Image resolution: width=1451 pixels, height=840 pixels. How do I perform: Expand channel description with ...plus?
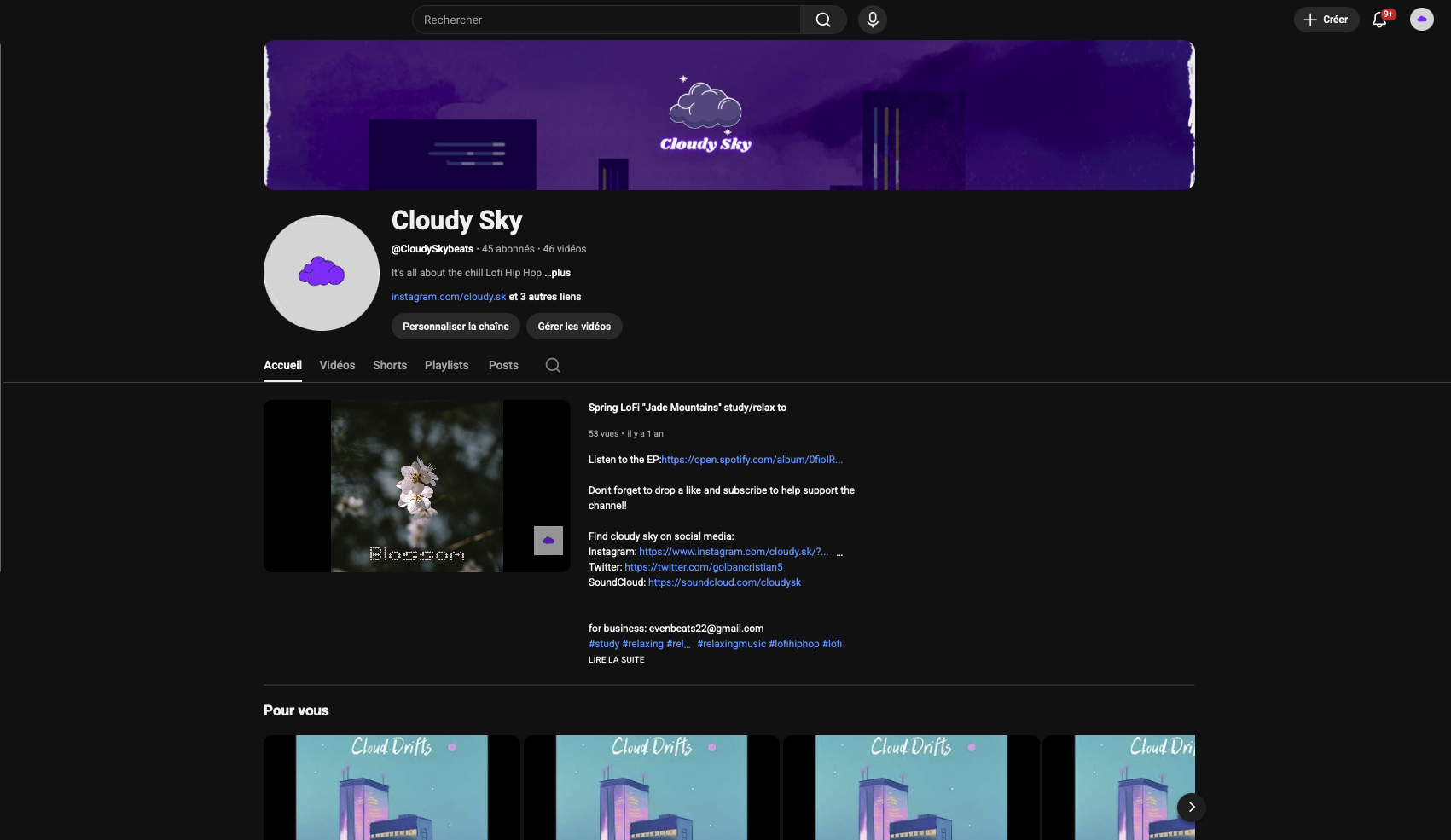point(558,273)
